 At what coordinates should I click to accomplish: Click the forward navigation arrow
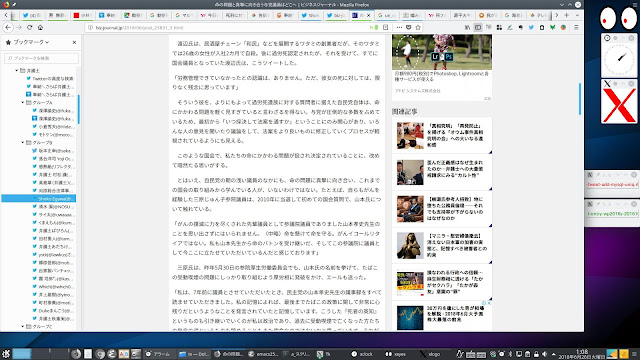pyautogui.click(x=19, y=27)
